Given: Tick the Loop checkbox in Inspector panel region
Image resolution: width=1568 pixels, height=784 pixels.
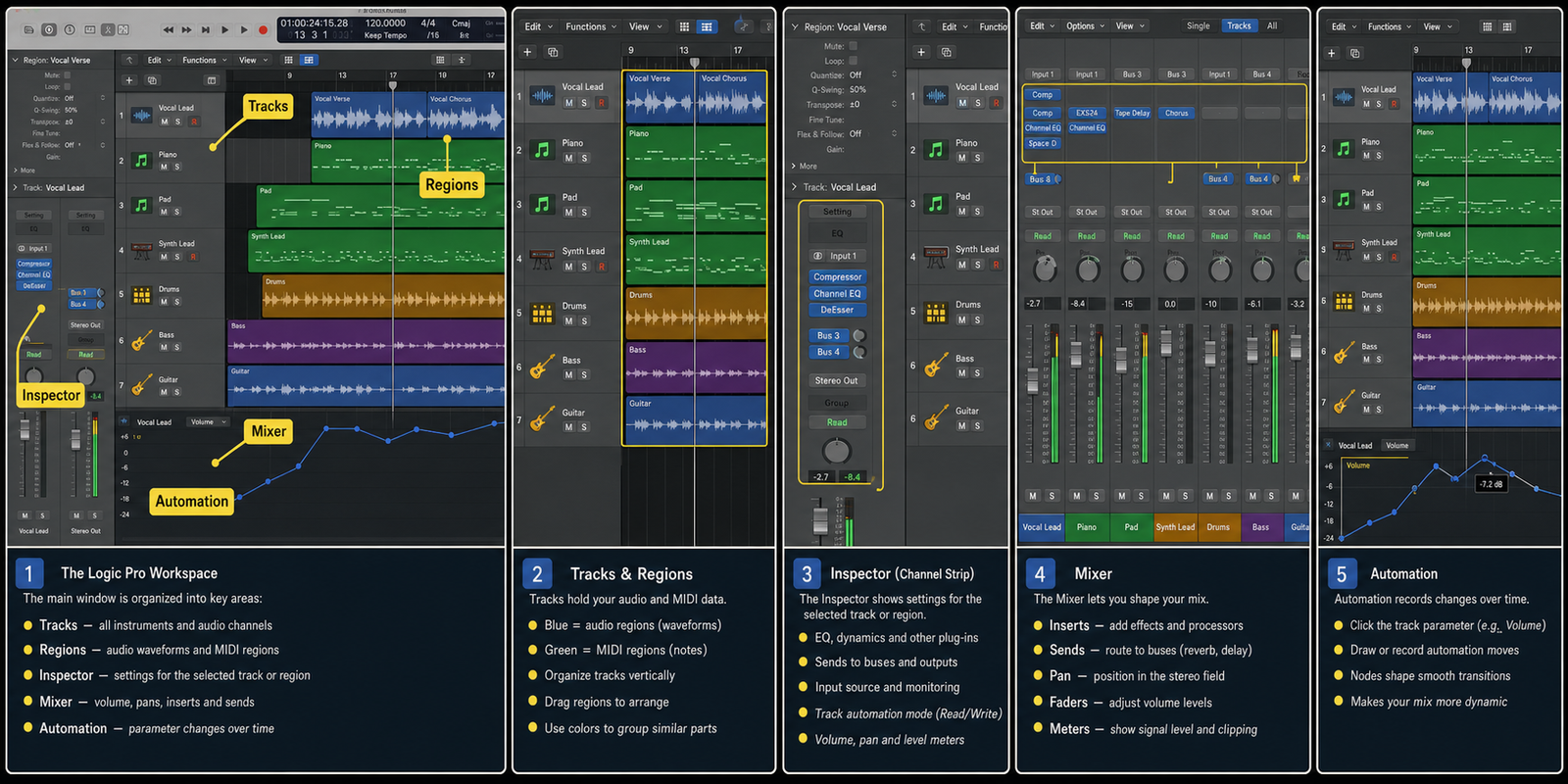Looking at the screenshot, I should 853,60.
